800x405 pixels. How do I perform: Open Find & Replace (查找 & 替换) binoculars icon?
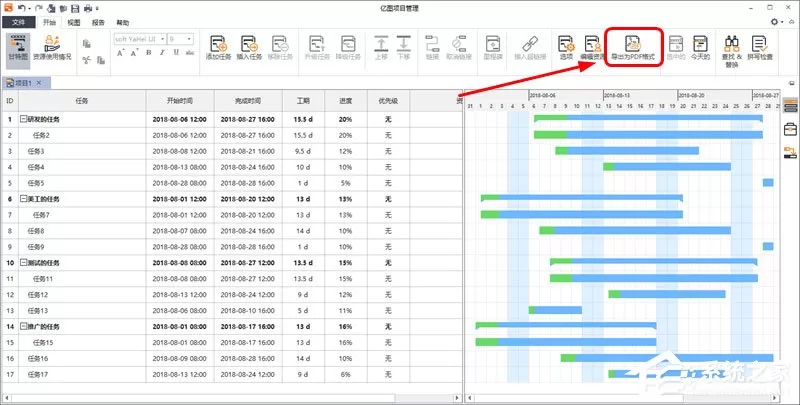pos(732,52)
